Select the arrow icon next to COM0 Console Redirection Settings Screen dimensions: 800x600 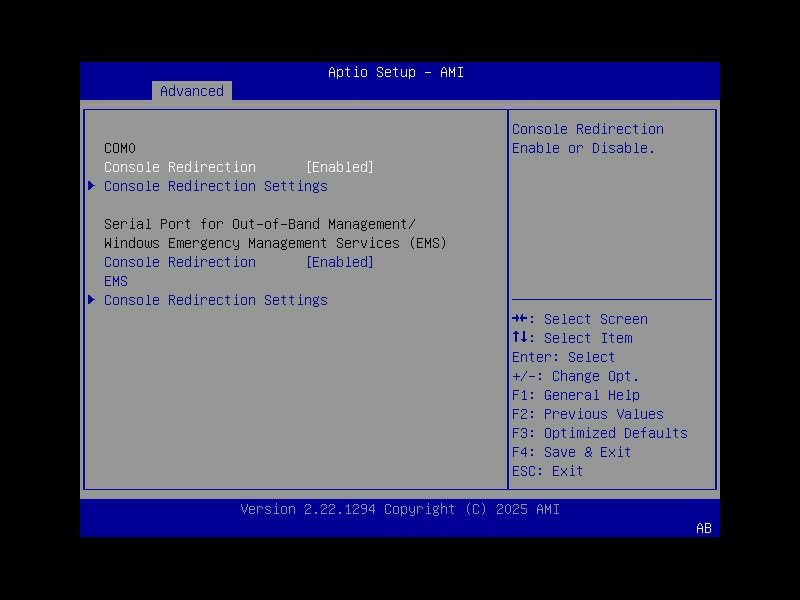point(91,185)
